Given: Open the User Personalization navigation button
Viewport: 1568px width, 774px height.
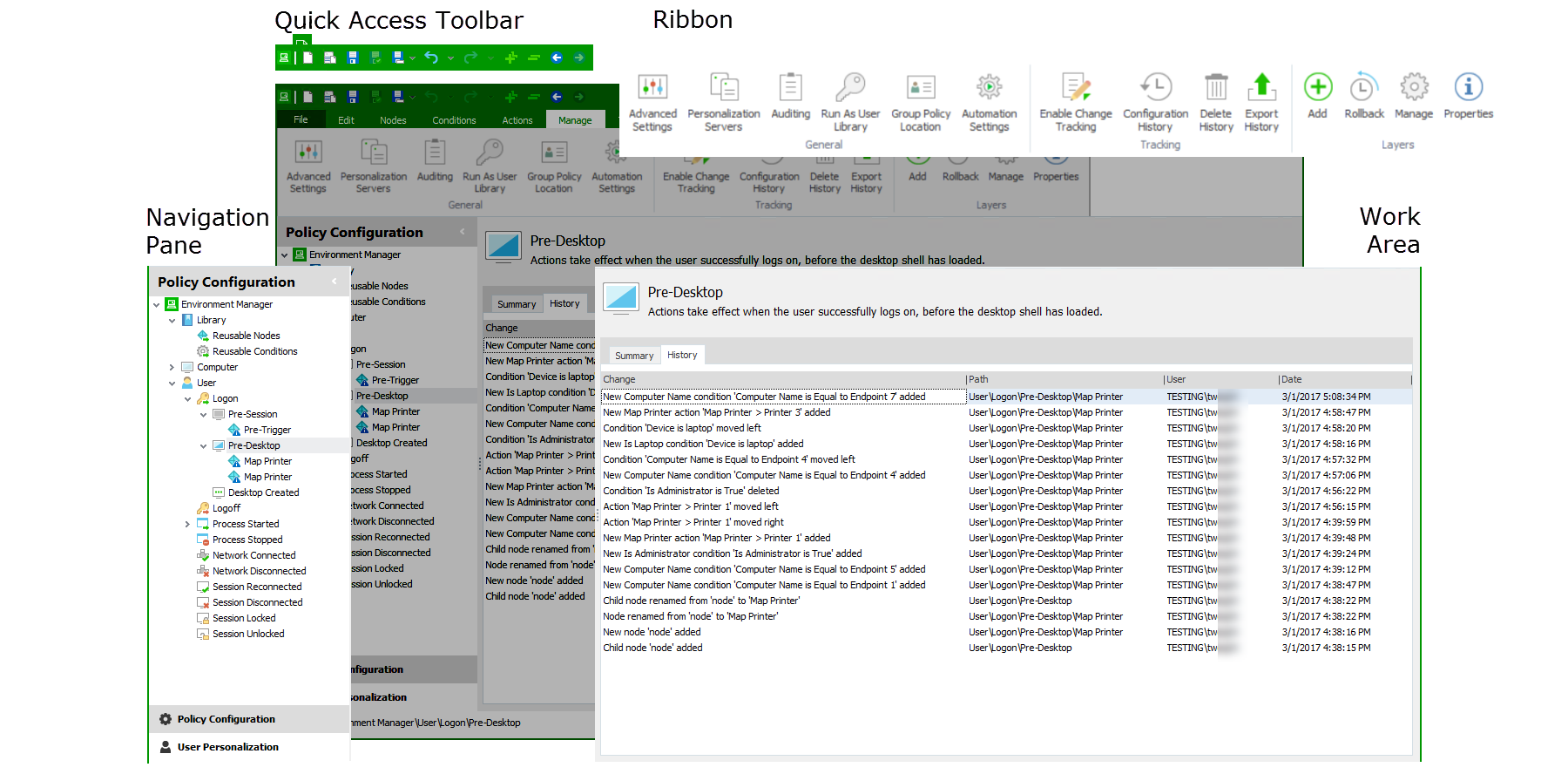Looking at the screenshot, I should (x=227, y=747).
